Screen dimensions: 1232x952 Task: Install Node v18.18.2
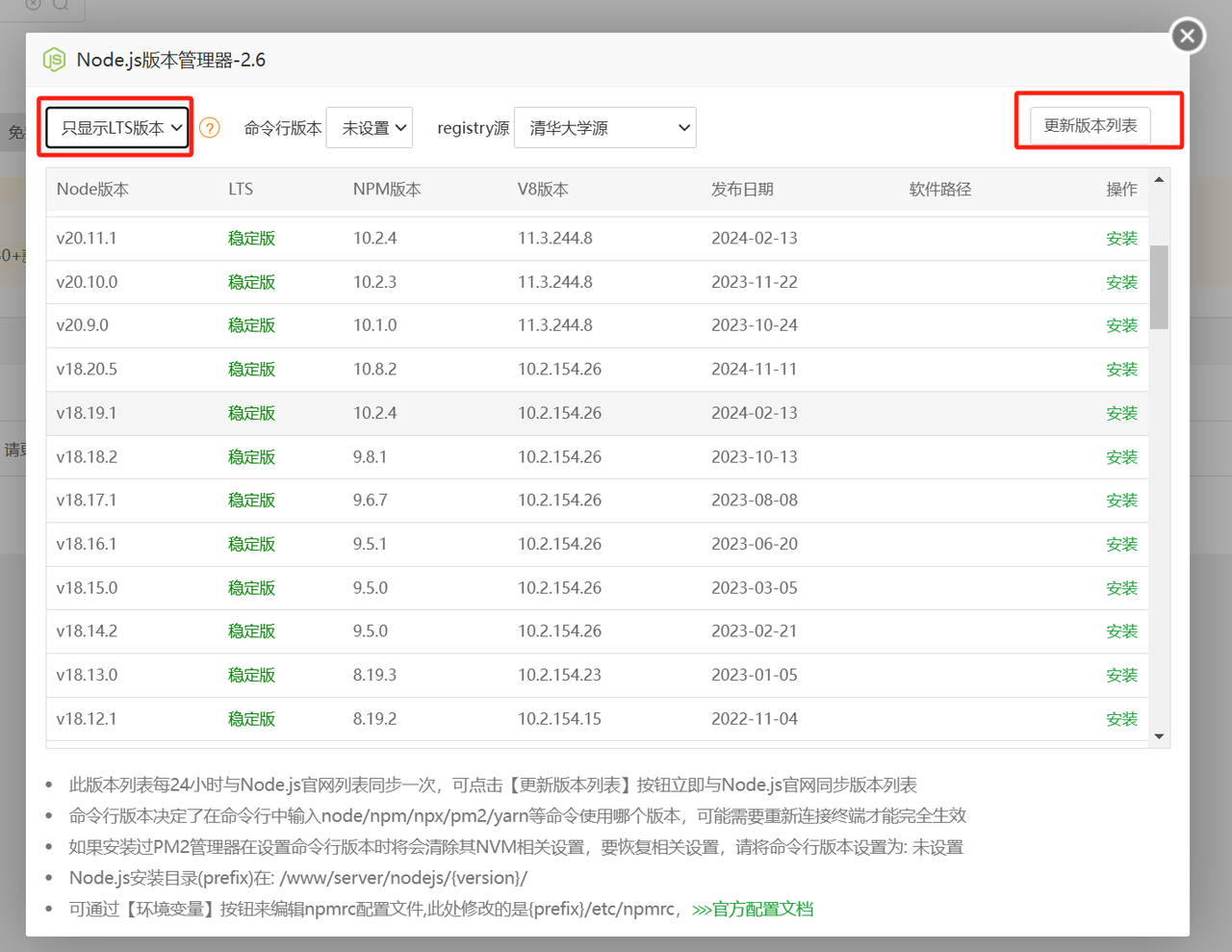(1121, 457)
